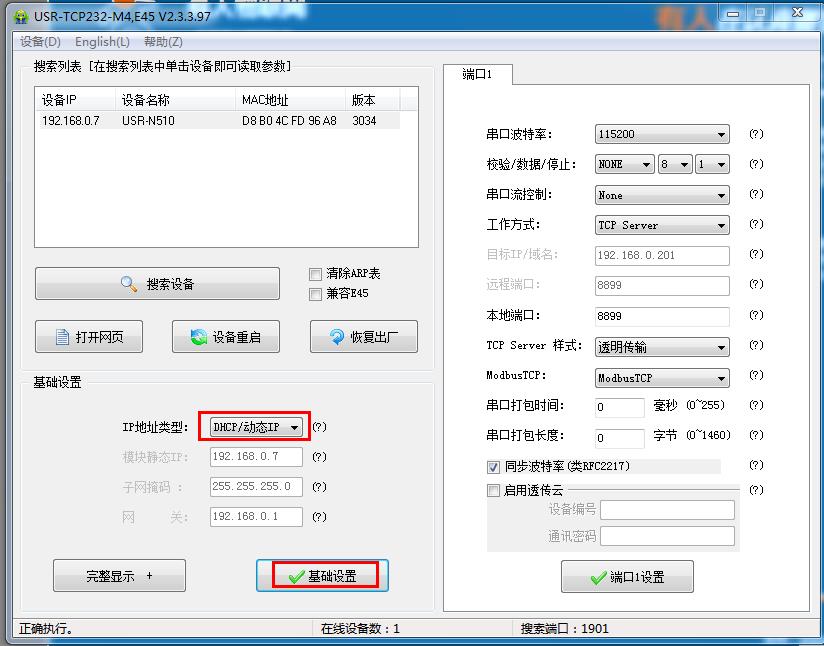The height and width of the screenshot is (646, 824).
Task: Click document icon on 打开网页 button
Action: click(63, 337)
